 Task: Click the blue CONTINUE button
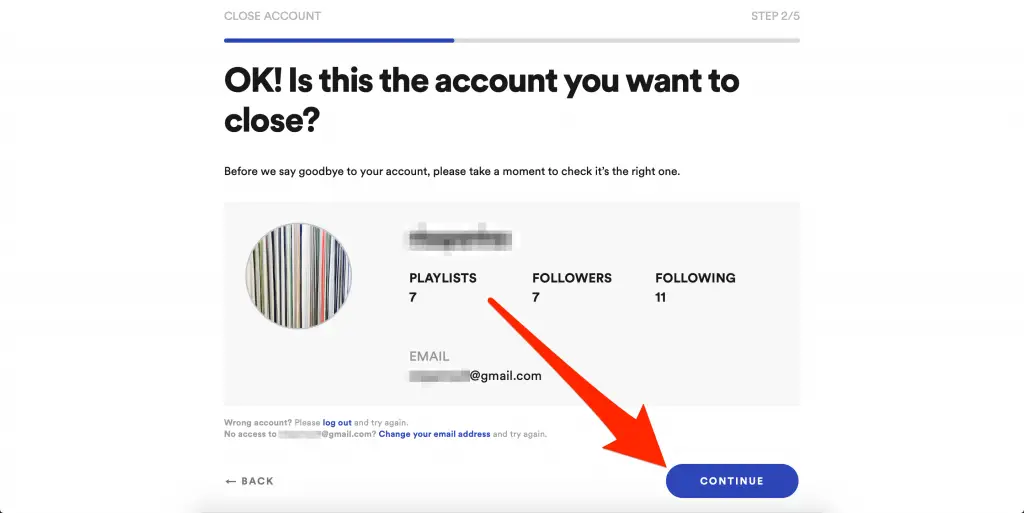pos(731,481)
